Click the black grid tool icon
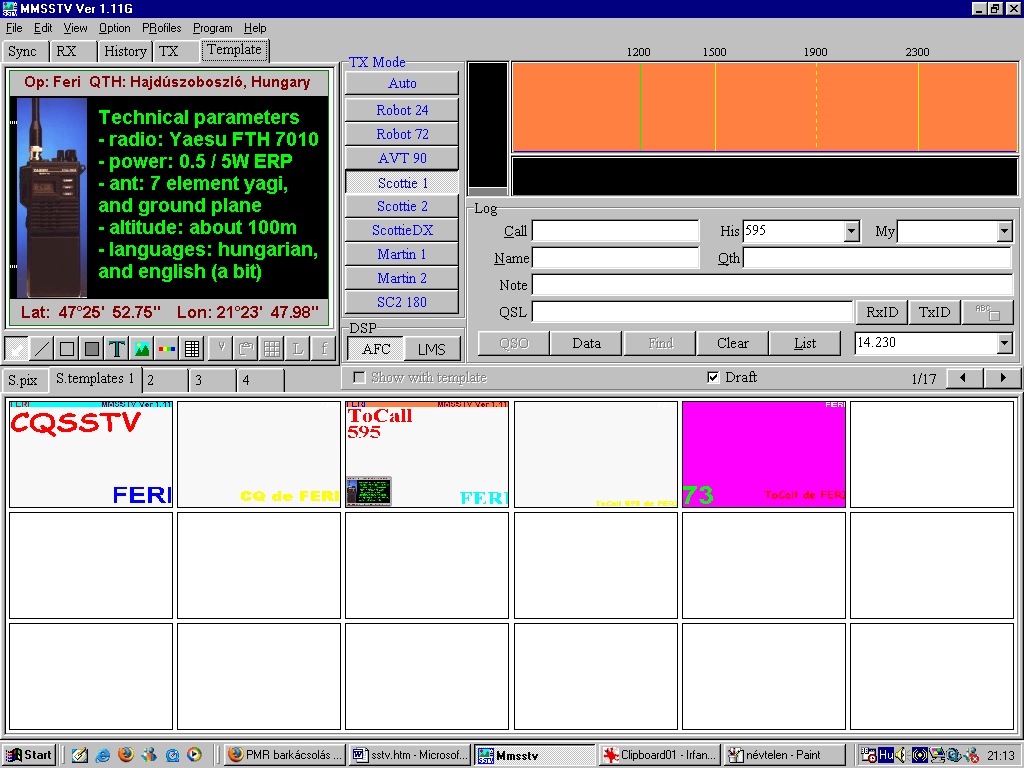The height and width of the screenshot is (768, 1024). 192,349
